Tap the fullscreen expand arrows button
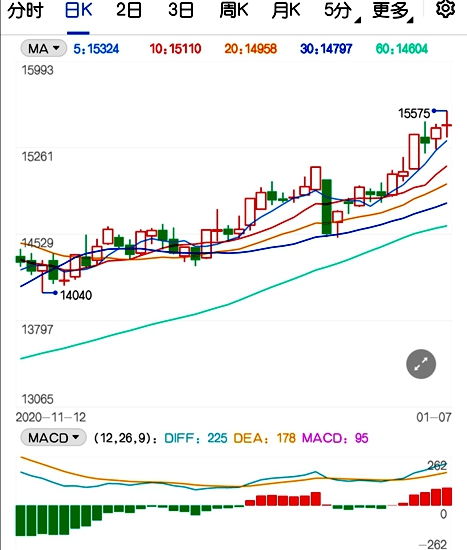This screenshot has width=467, height=550. click(421, 364)
